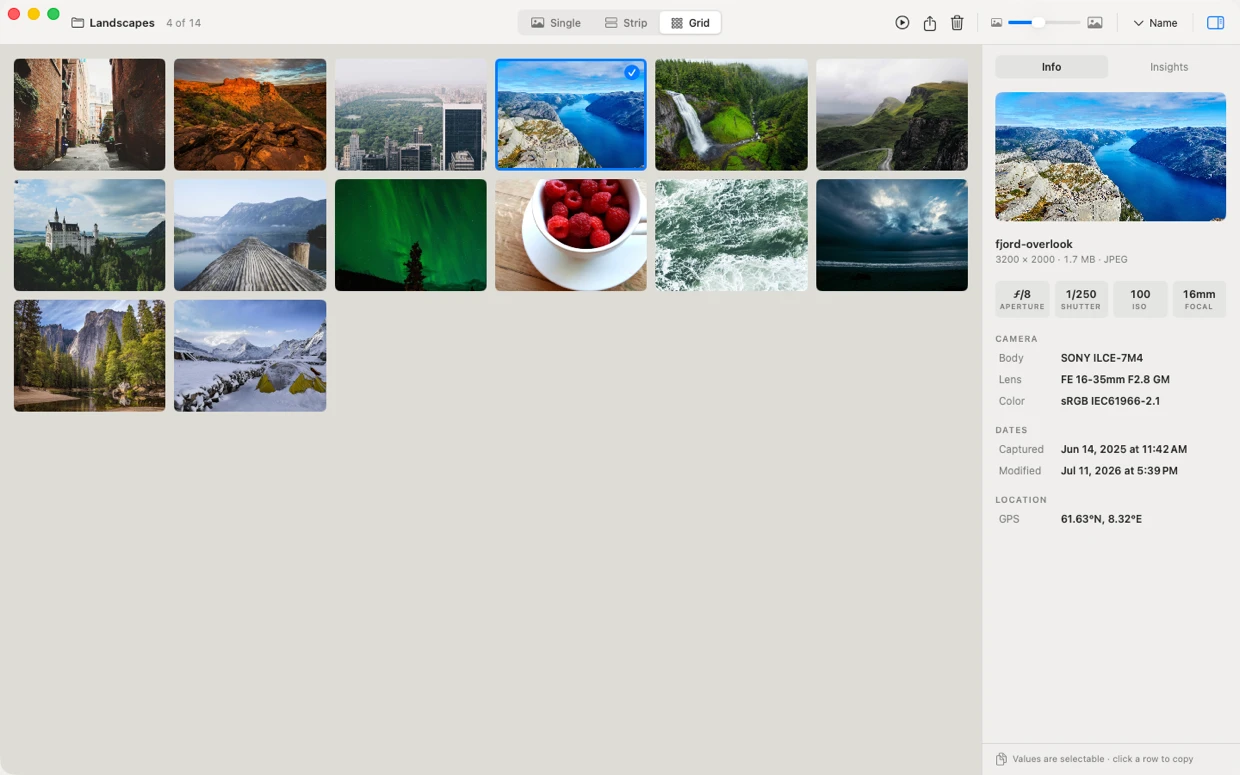Screen dimensions: 1240x775
Task: Click the 16mm focal chip
Action: (x=1199, y=299)
